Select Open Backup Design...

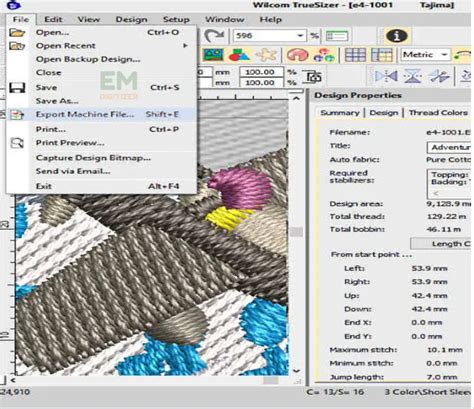point(101,59)
